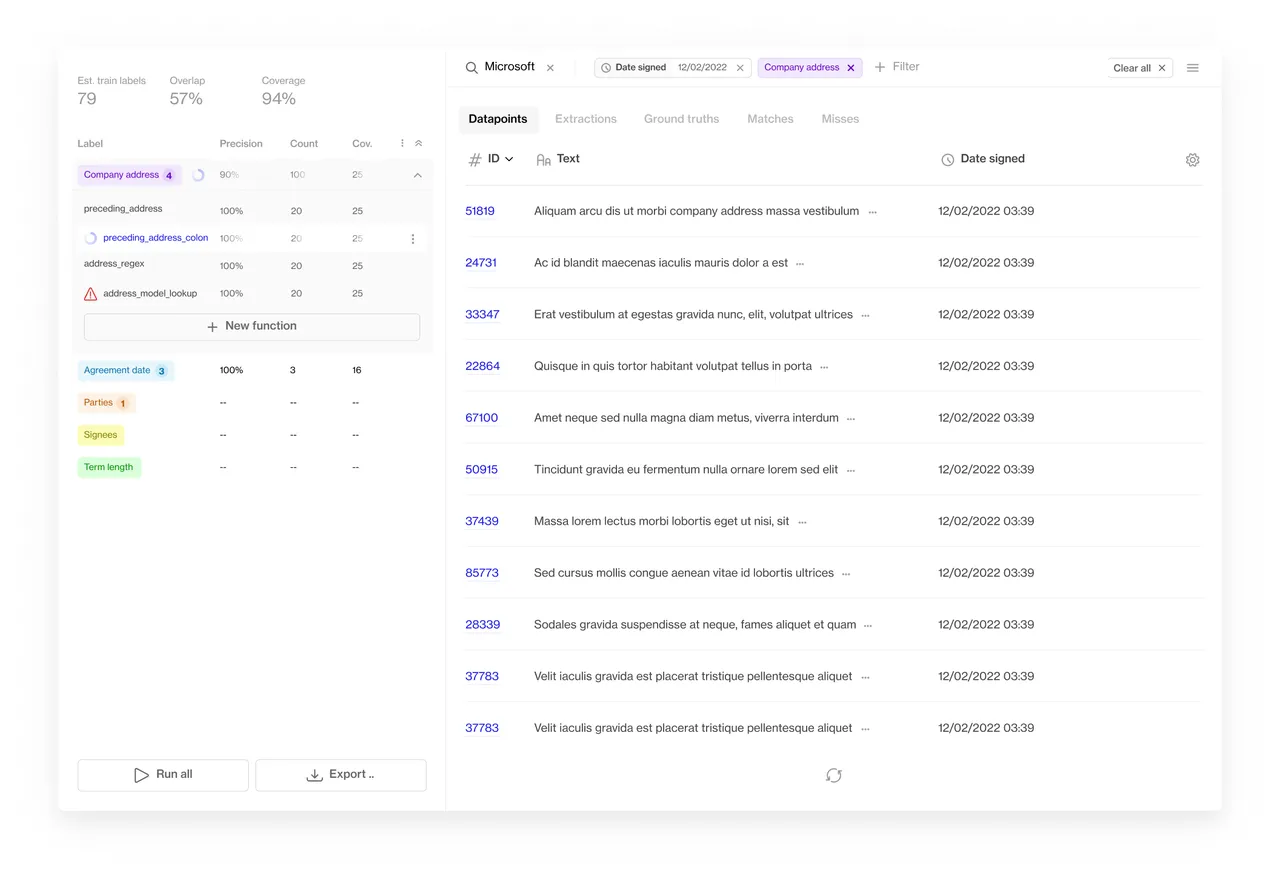Click the Run all button
The image size is (1280, 879).
point(163,775)
